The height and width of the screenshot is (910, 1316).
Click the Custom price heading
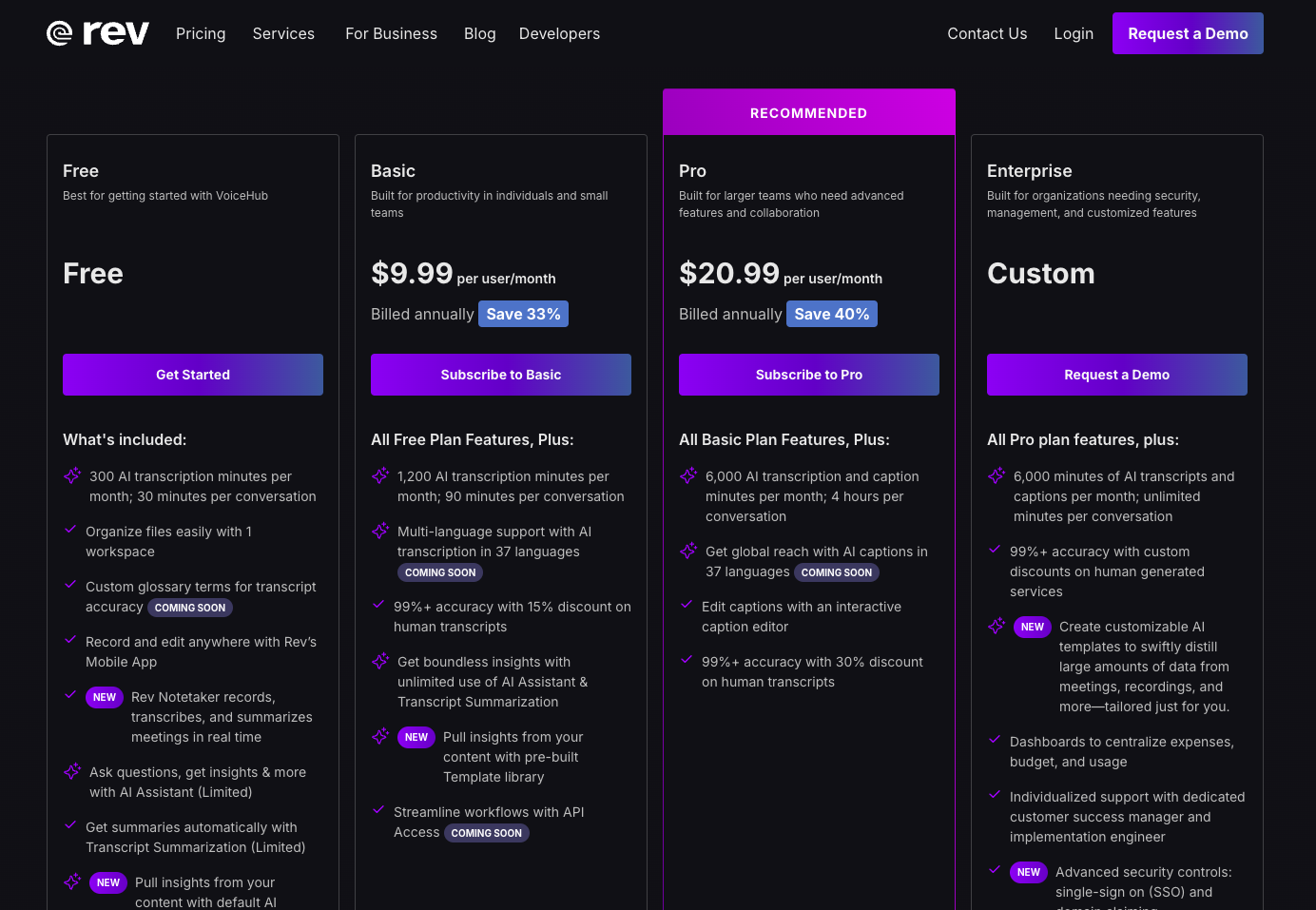pyautogui.click(x=1041, y=274)
